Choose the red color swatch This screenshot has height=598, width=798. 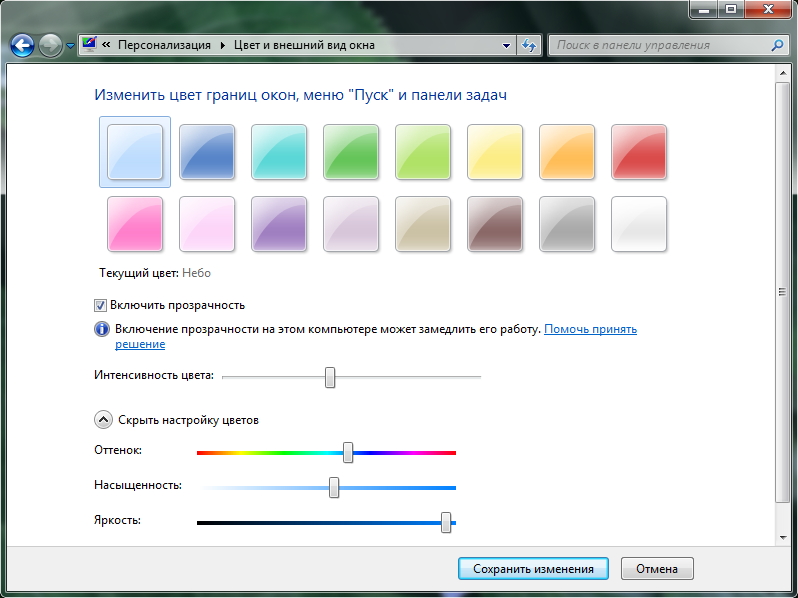coord(639,152)
